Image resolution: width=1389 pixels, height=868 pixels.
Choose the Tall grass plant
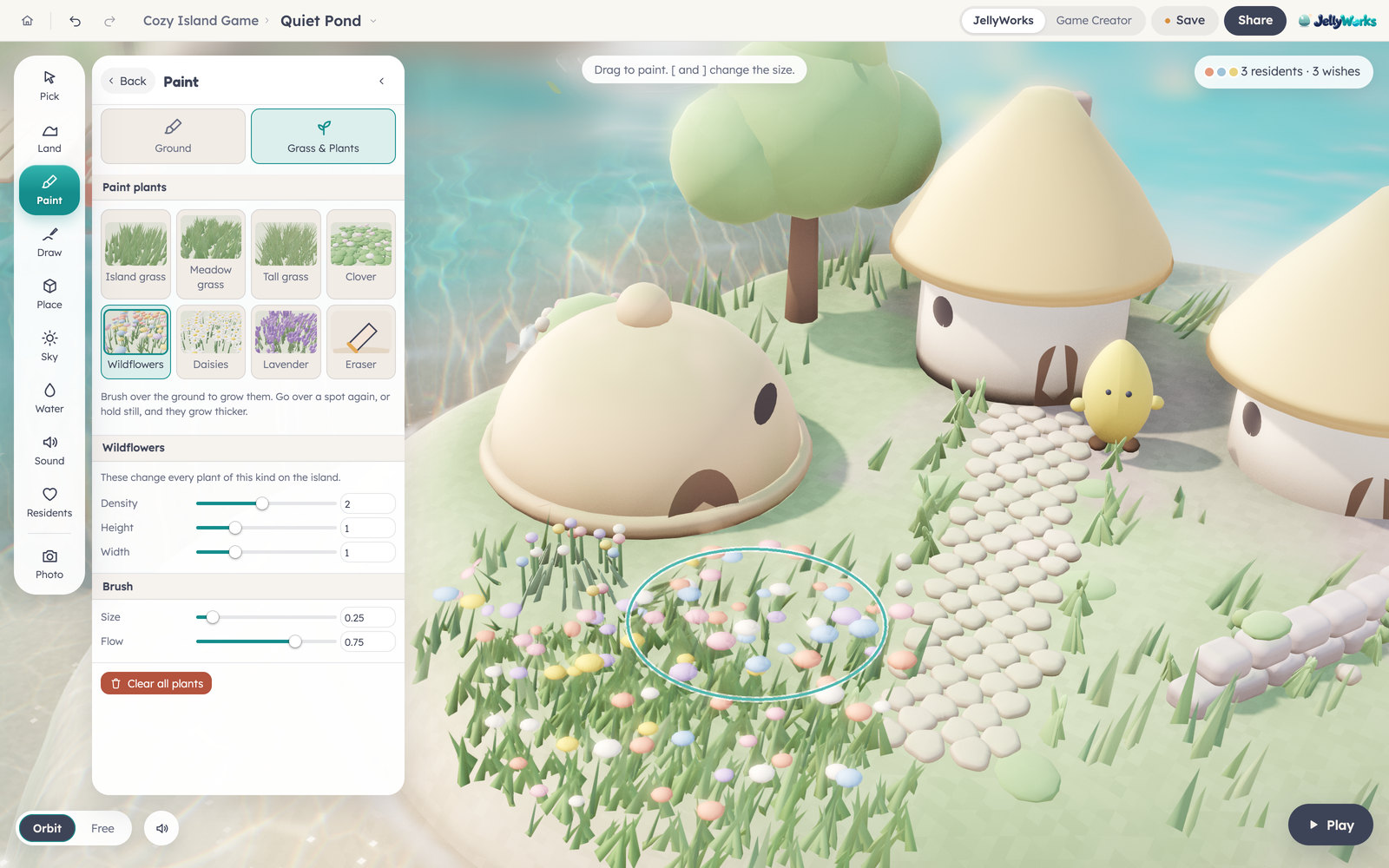pyautogui.click(x=286, y=254)
